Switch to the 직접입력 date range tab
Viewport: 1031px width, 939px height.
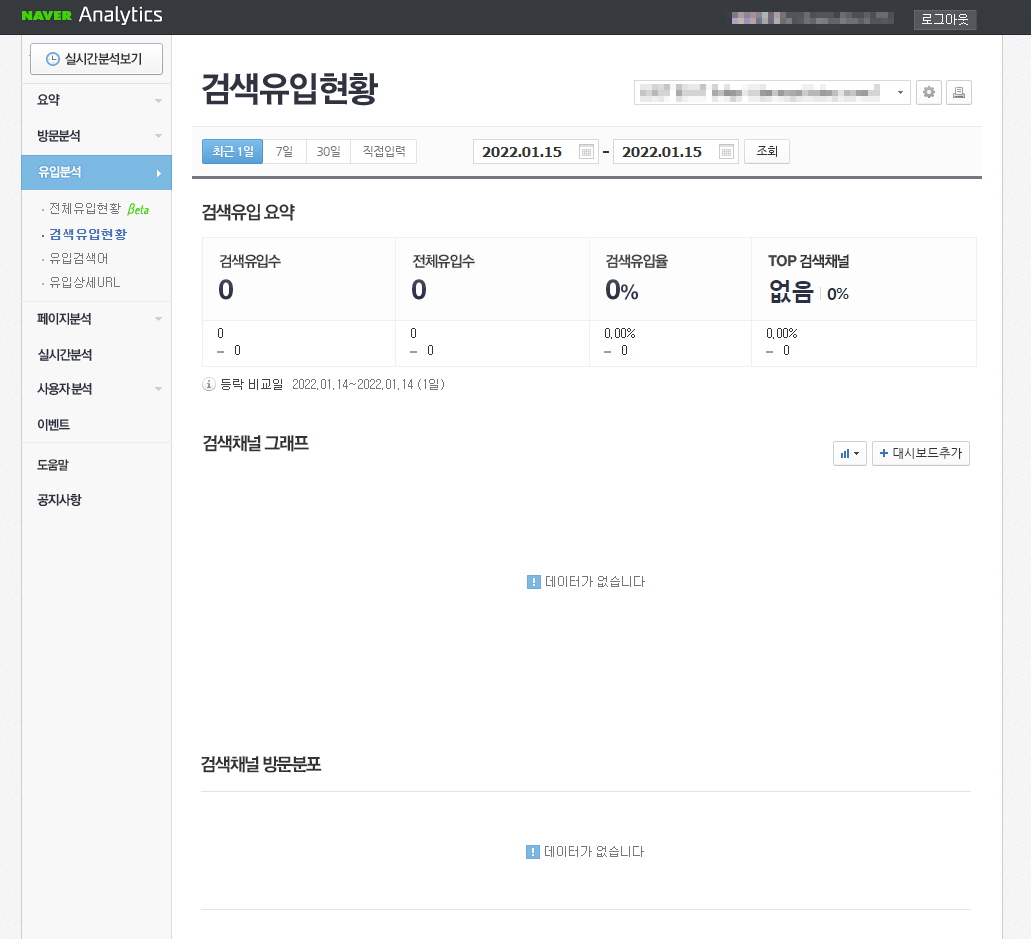coord(384,151)
